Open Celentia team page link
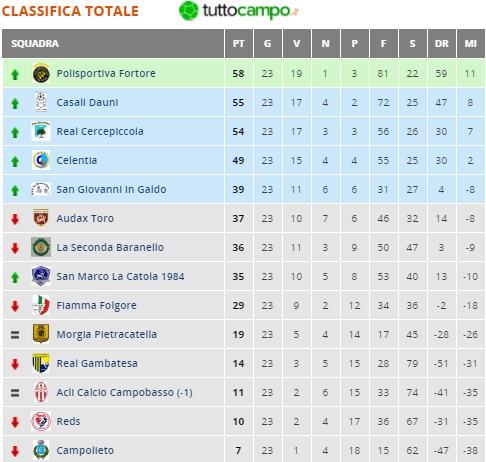The width and height of the screenshot is (486, 462). pyautogui.click(x=77, y=160)
